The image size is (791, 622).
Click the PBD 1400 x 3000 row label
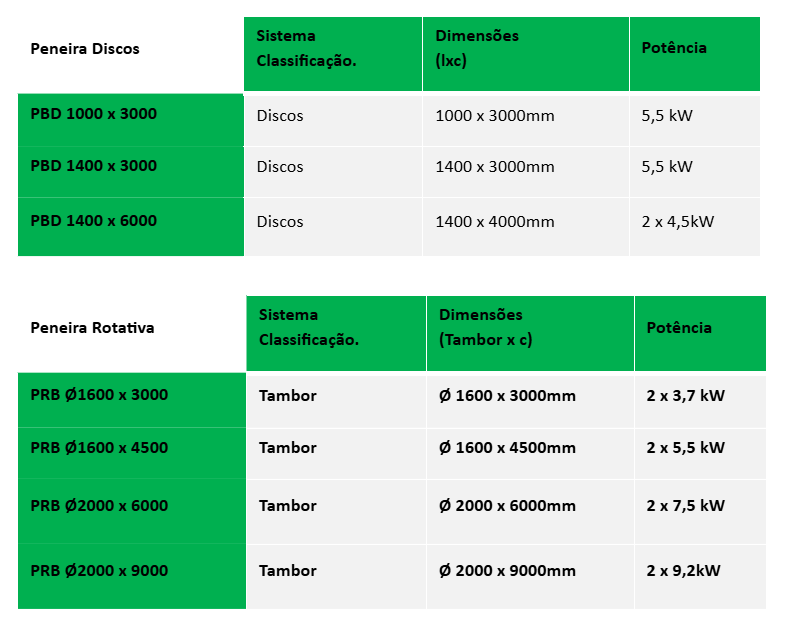pos(94,166)
